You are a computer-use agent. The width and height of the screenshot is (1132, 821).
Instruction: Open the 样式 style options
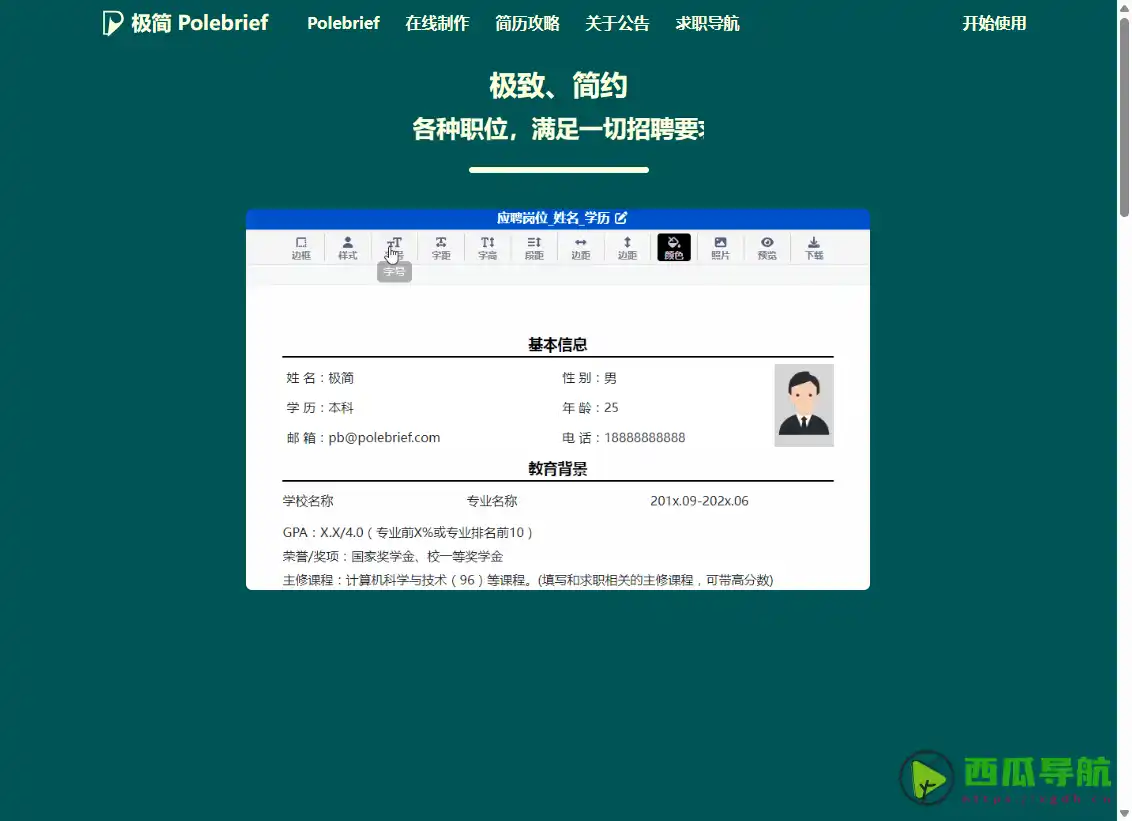[348, 247]
